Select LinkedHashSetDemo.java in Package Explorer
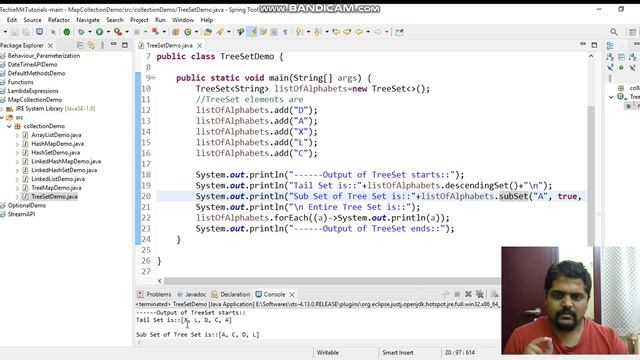Image resolution: width=640 pixels, height=360 pixels. pyautogui.click(x=64, y=170)
